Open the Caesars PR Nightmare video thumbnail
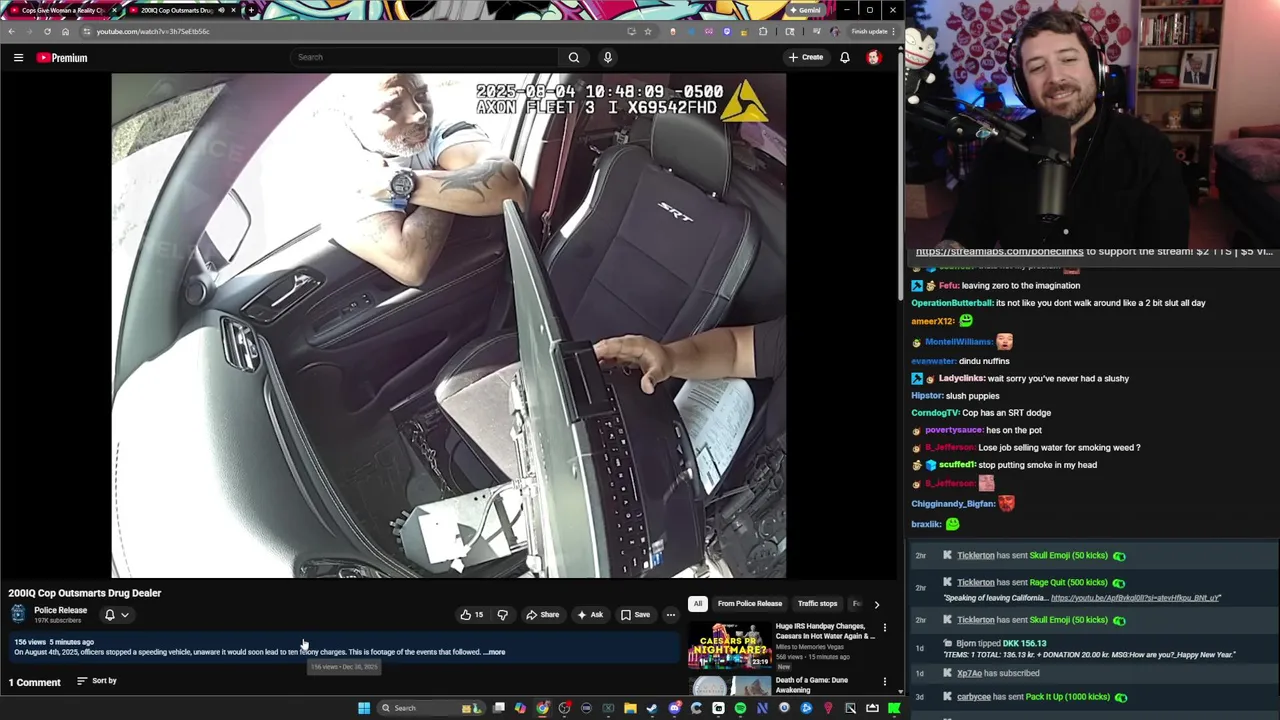 point(730,644)
